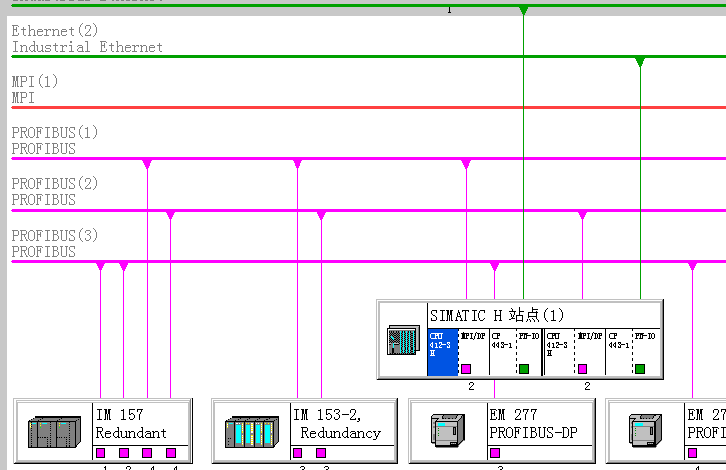Select the IM 157 Redundant station device icon
Viewport: 726px width, 470px height.
click(54, 432)
